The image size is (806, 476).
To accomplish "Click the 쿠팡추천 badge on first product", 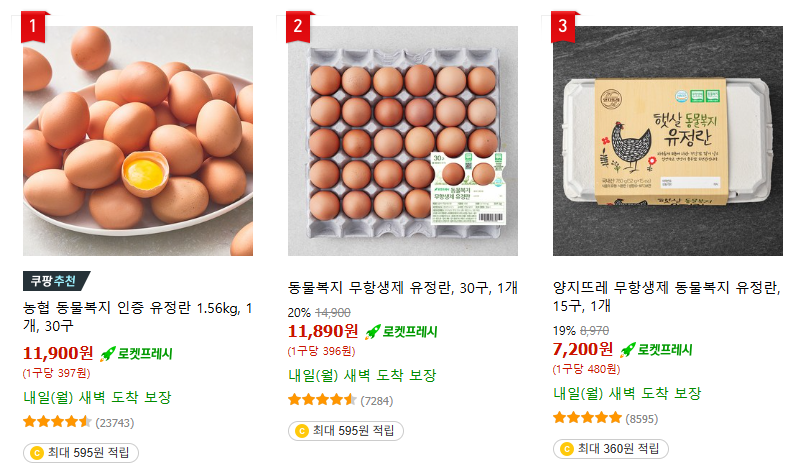I will 56,281.
